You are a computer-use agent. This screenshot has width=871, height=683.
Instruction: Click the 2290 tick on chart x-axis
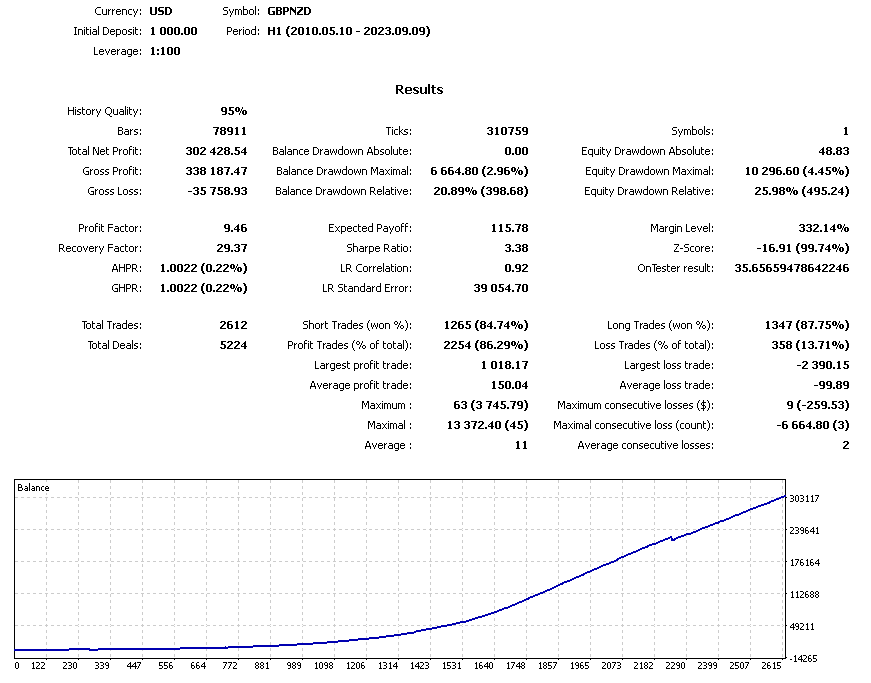[x=675, y=666]
